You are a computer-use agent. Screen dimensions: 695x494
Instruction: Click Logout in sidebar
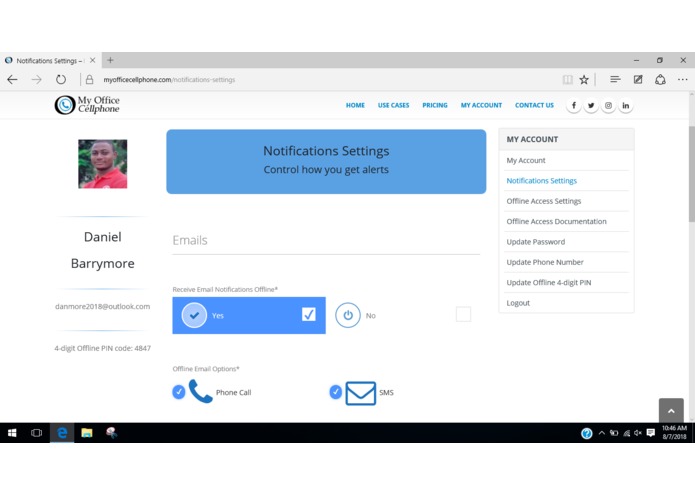[518, 303]
